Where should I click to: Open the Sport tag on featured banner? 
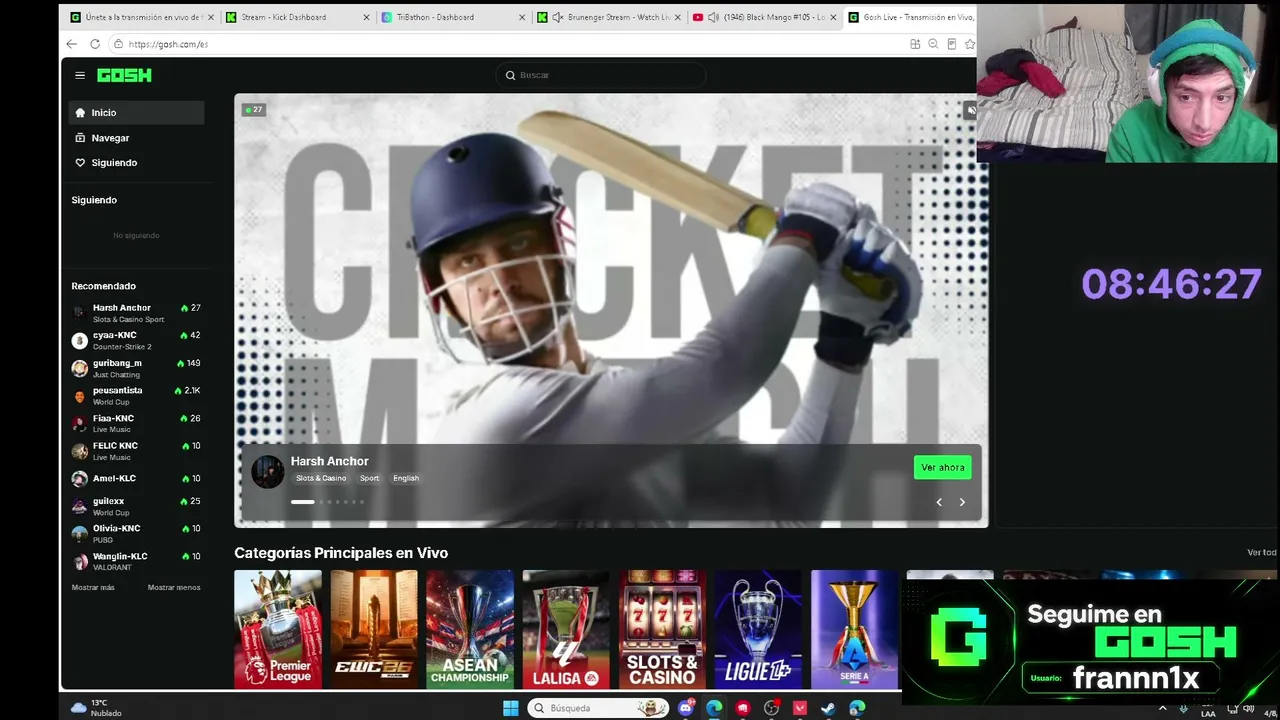(x=370, y=478)
